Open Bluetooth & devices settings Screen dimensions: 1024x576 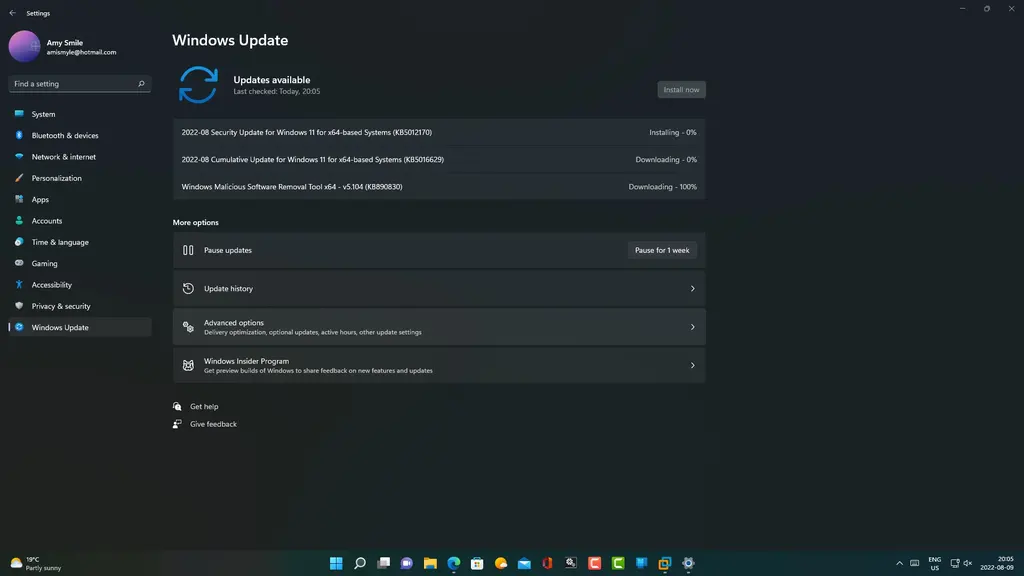[65, 136]
